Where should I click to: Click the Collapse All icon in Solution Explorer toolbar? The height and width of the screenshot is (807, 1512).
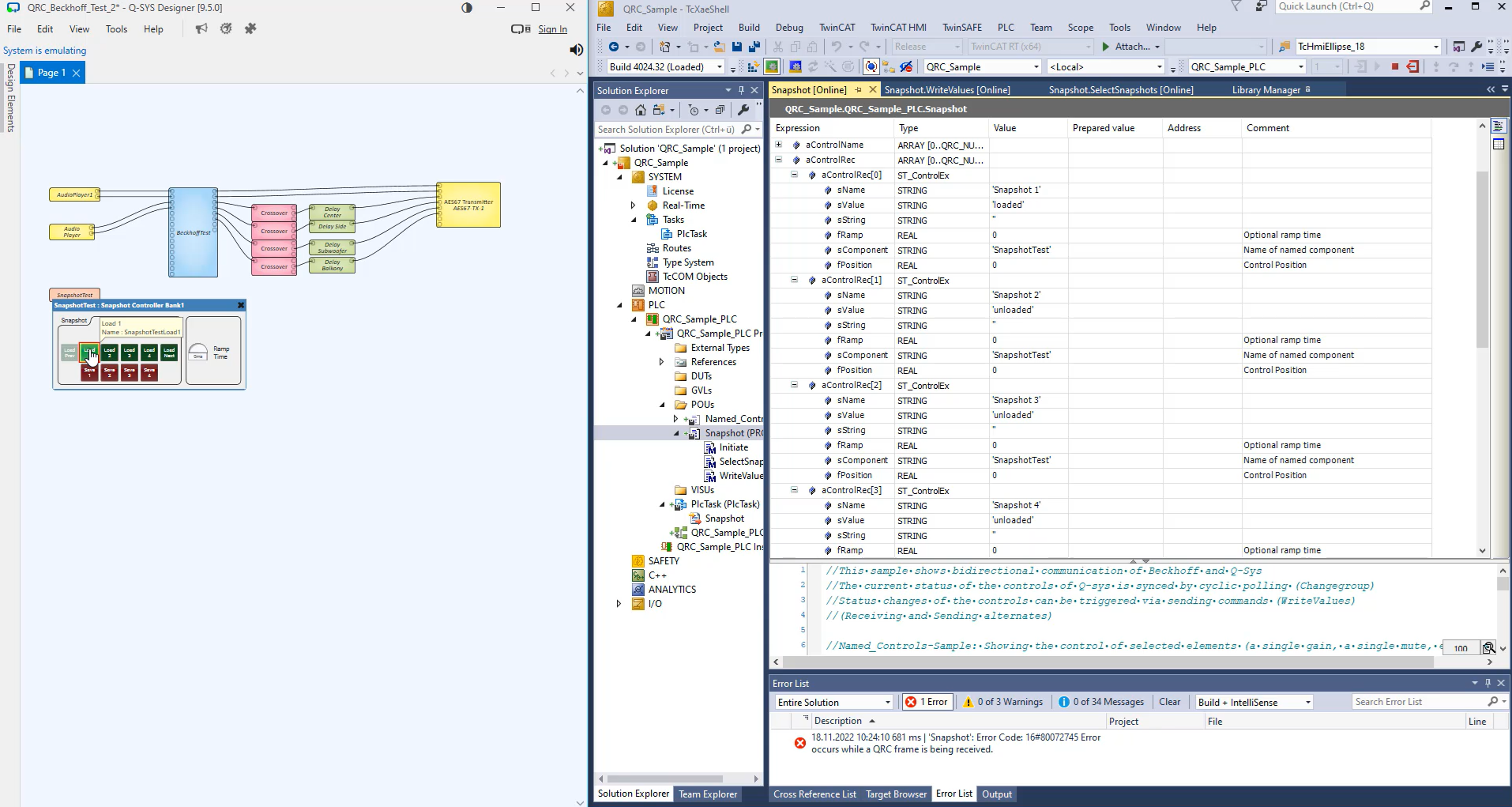click(x=720, y=110)
